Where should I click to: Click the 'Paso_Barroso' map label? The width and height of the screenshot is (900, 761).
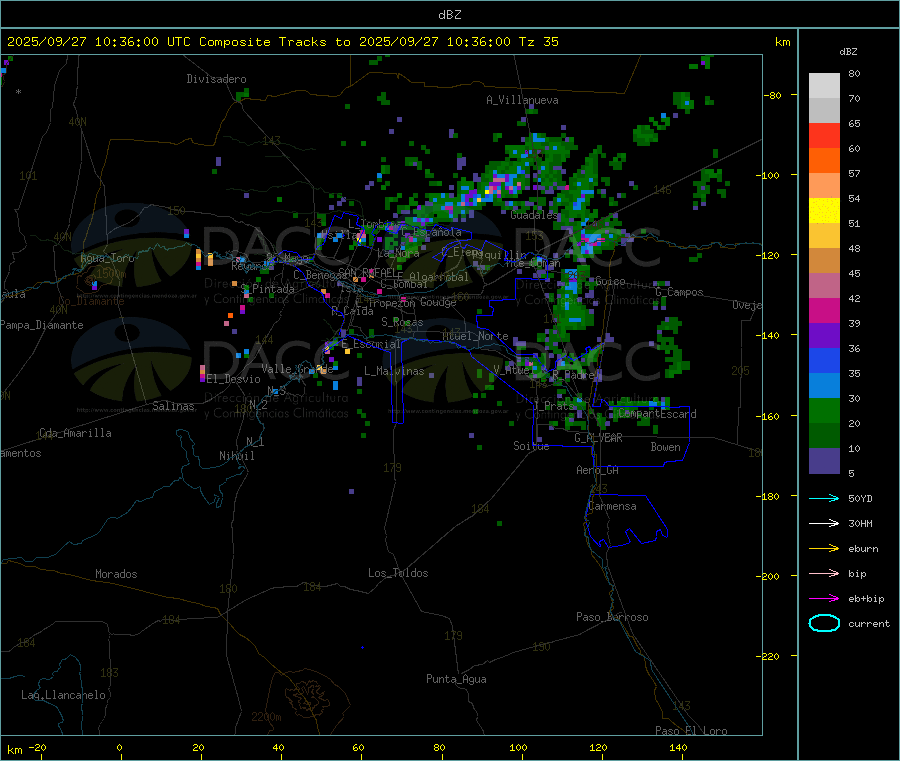click(612, 617)
